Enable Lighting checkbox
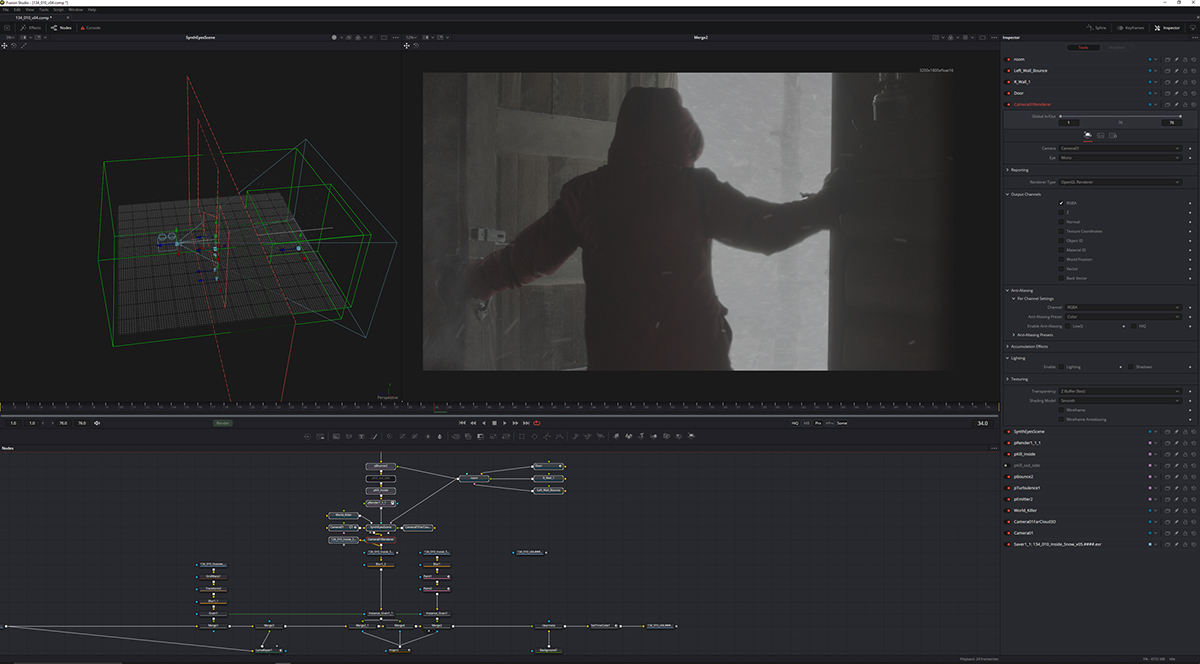Screen dimensions: 1200x664 click(x=1060, y=367)
